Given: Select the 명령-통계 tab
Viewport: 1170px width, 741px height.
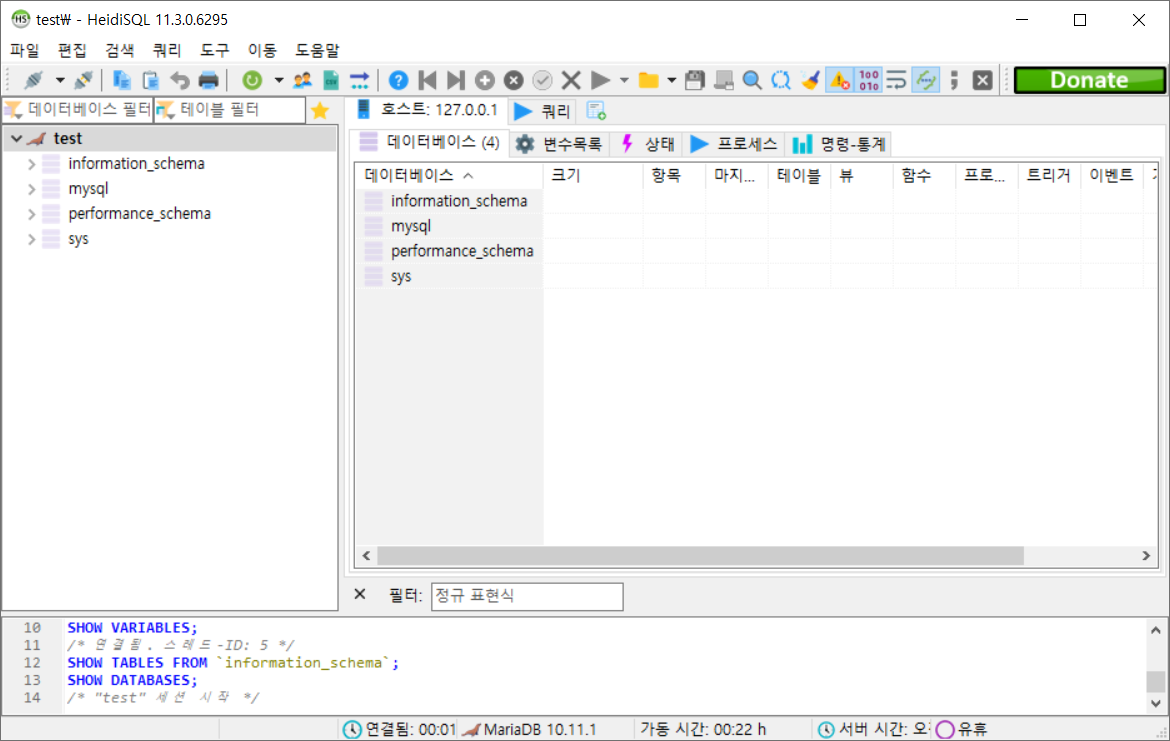Looking at the screenshot, I should point(839,144).
